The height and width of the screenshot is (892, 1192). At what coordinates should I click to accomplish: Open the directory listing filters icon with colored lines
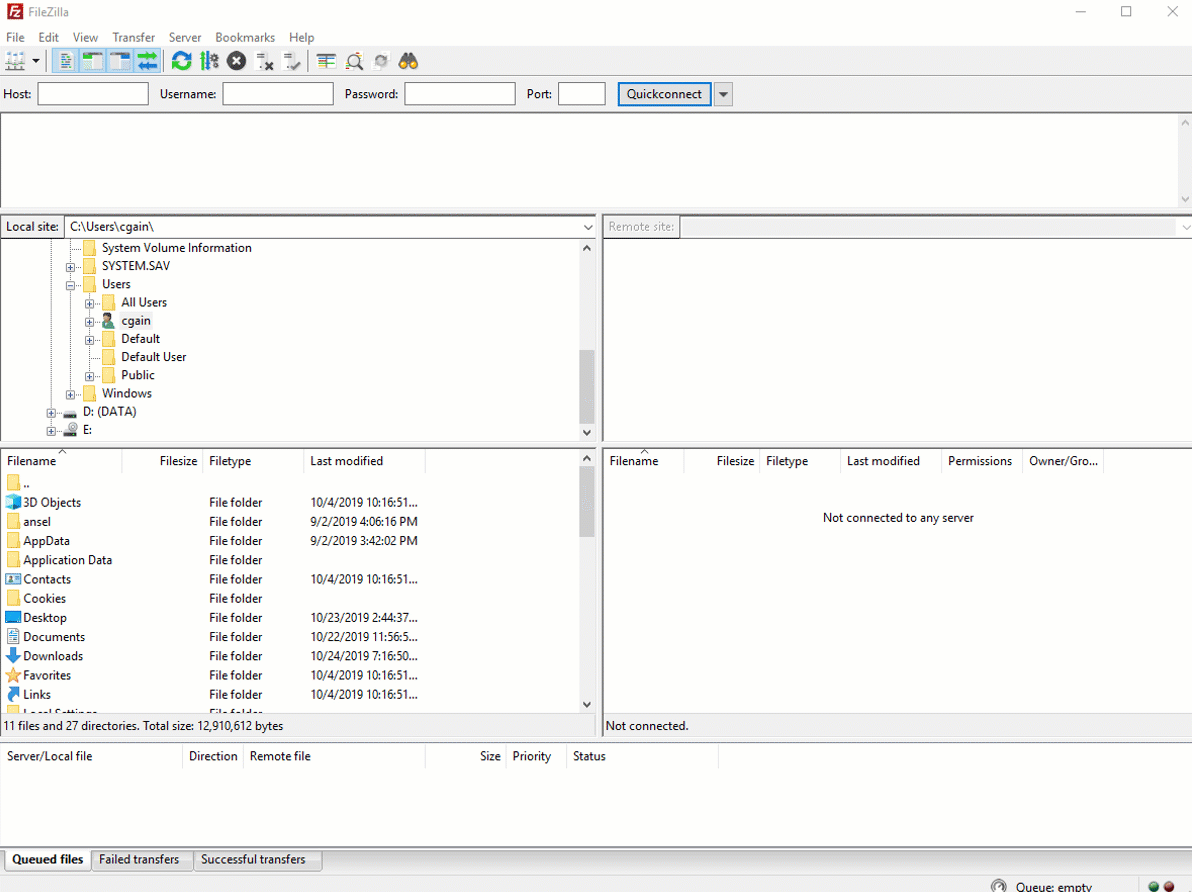pyautogui.click(x=326, y=61)
